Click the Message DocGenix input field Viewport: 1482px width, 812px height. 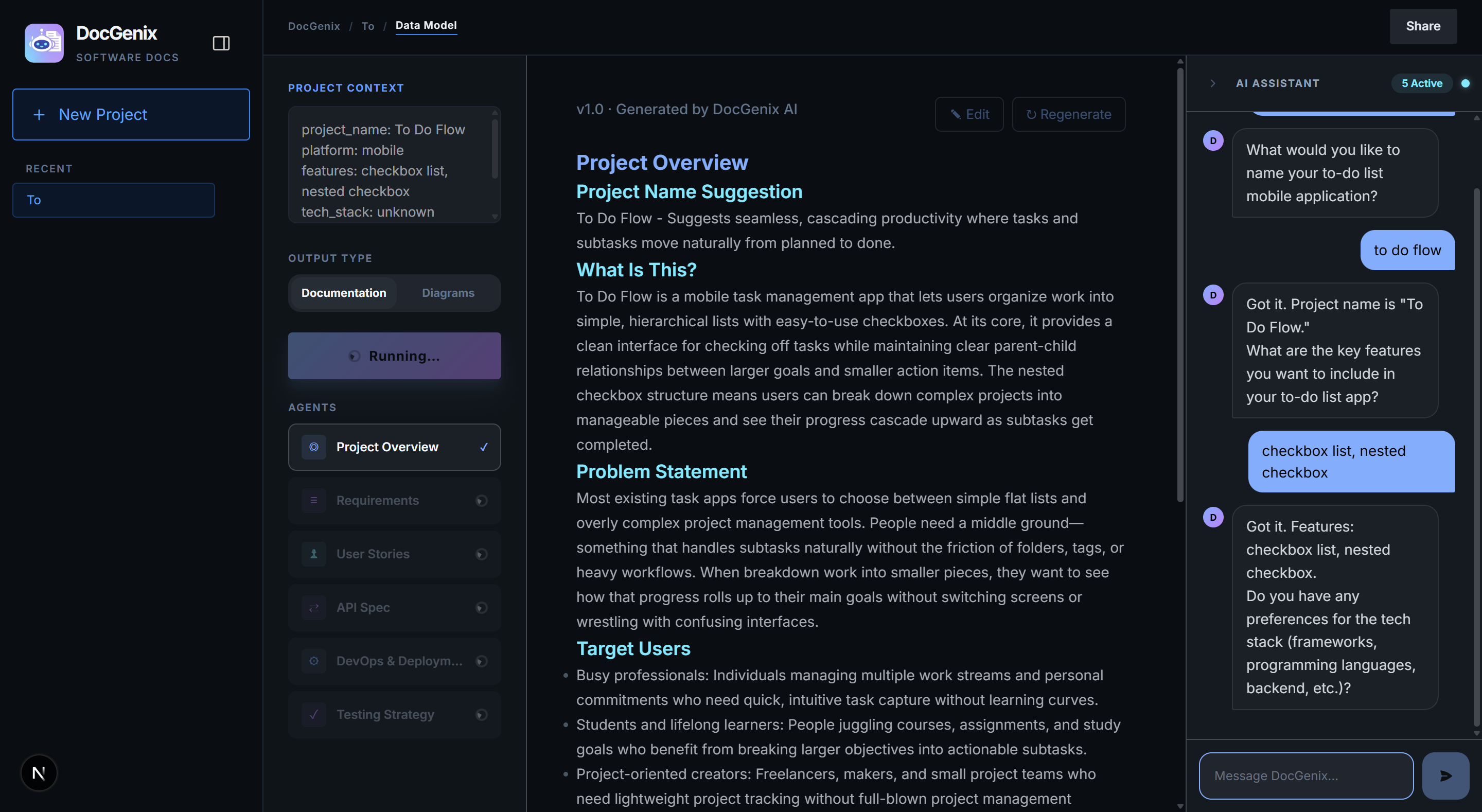[1305, 775]
